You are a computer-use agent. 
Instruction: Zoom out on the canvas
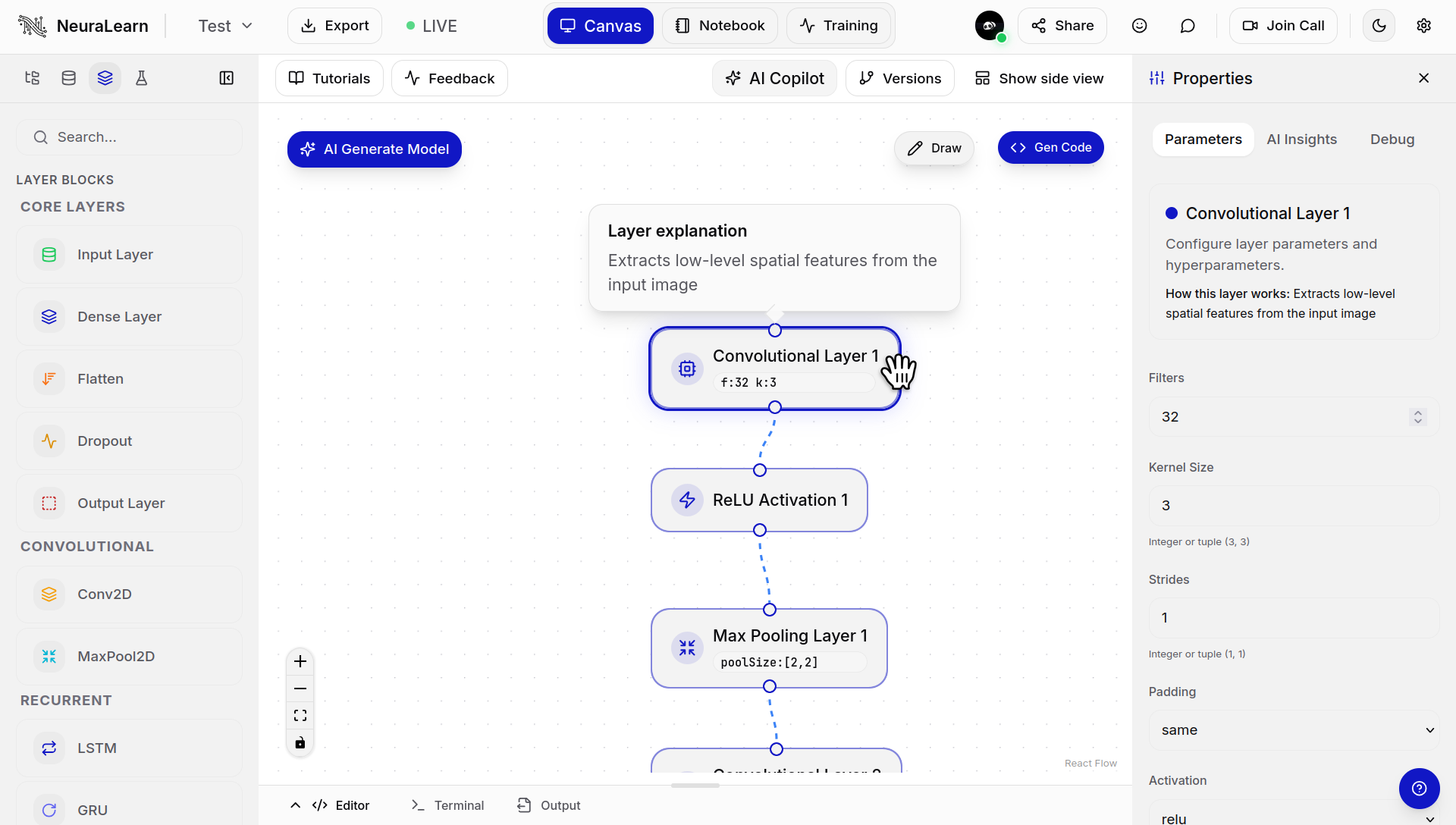tap(300, 689)
